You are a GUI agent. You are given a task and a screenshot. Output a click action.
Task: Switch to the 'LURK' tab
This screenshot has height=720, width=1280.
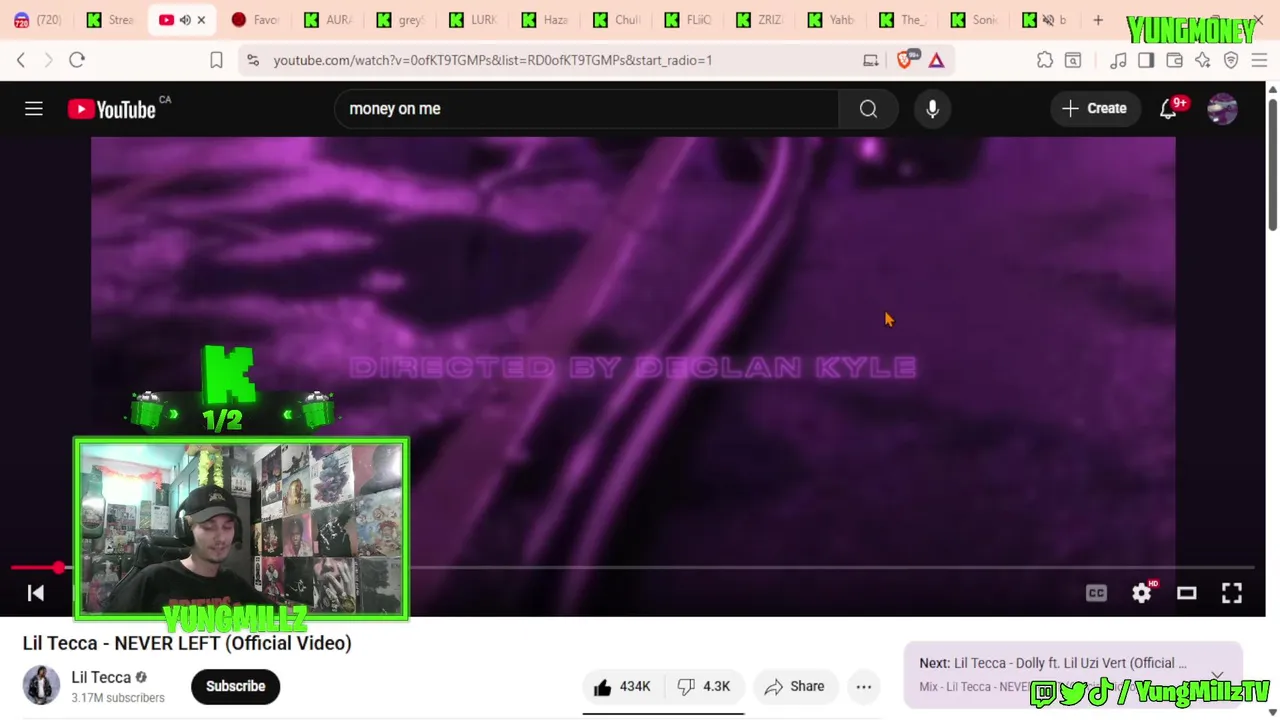(473, 20)
